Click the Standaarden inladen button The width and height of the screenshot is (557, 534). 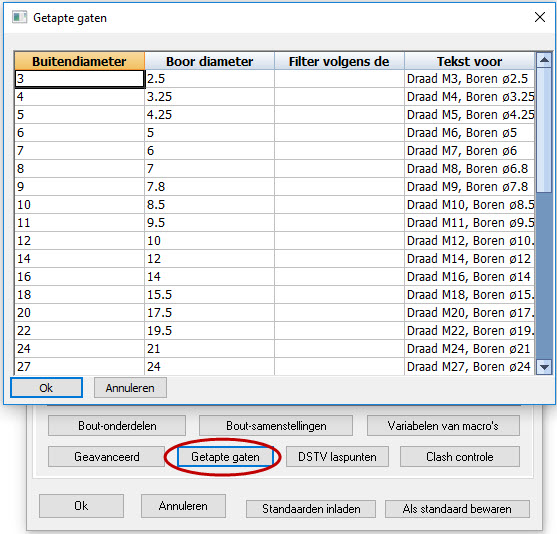tap(311, 509)
